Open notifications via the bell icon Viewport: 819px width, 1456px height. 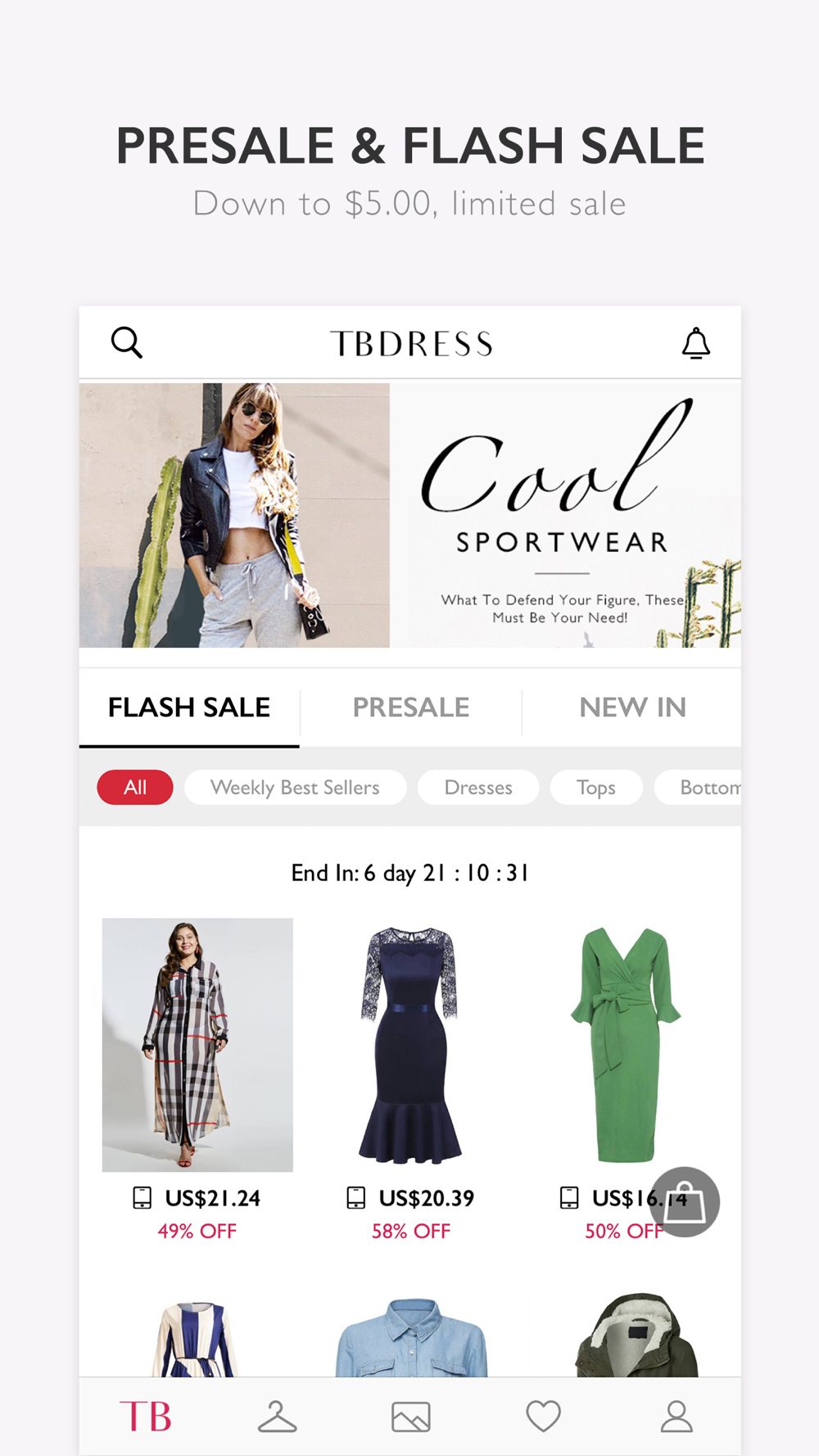click(x=696, y=343)
